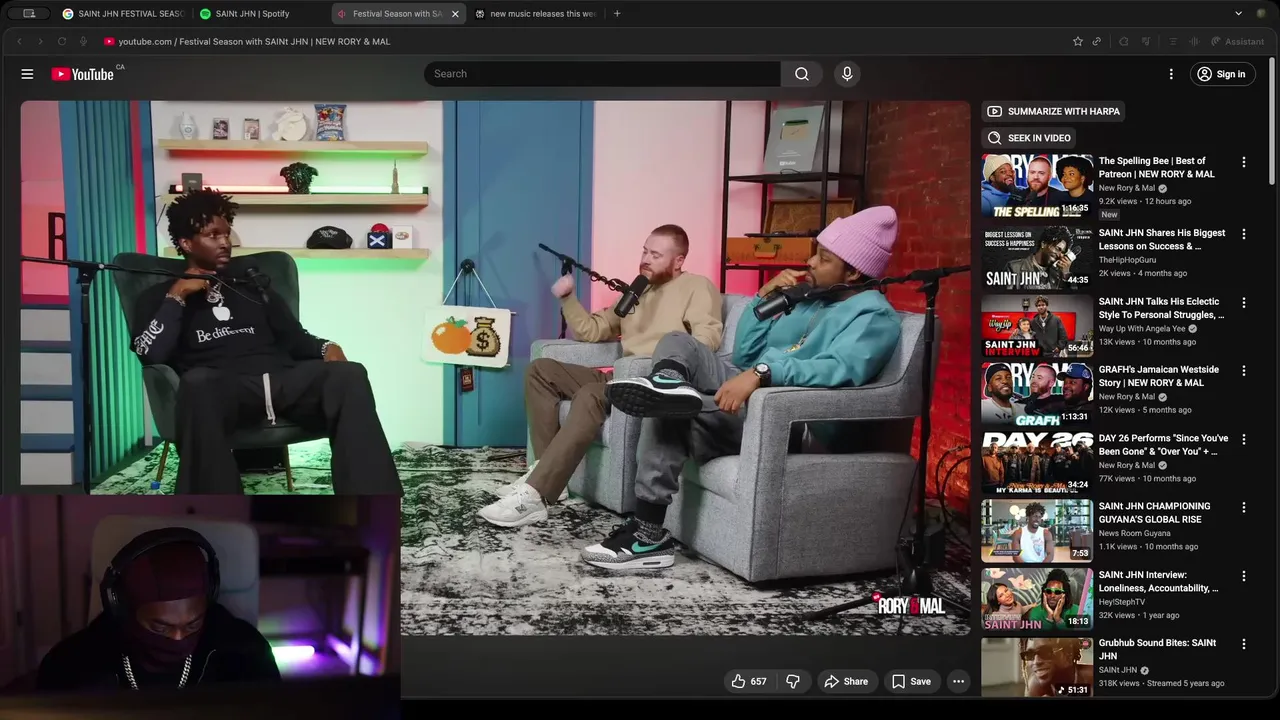The height and width of the screenshot is (720, 1280).
Task: Bookmark this page with the star
Action: point(1077,41)
